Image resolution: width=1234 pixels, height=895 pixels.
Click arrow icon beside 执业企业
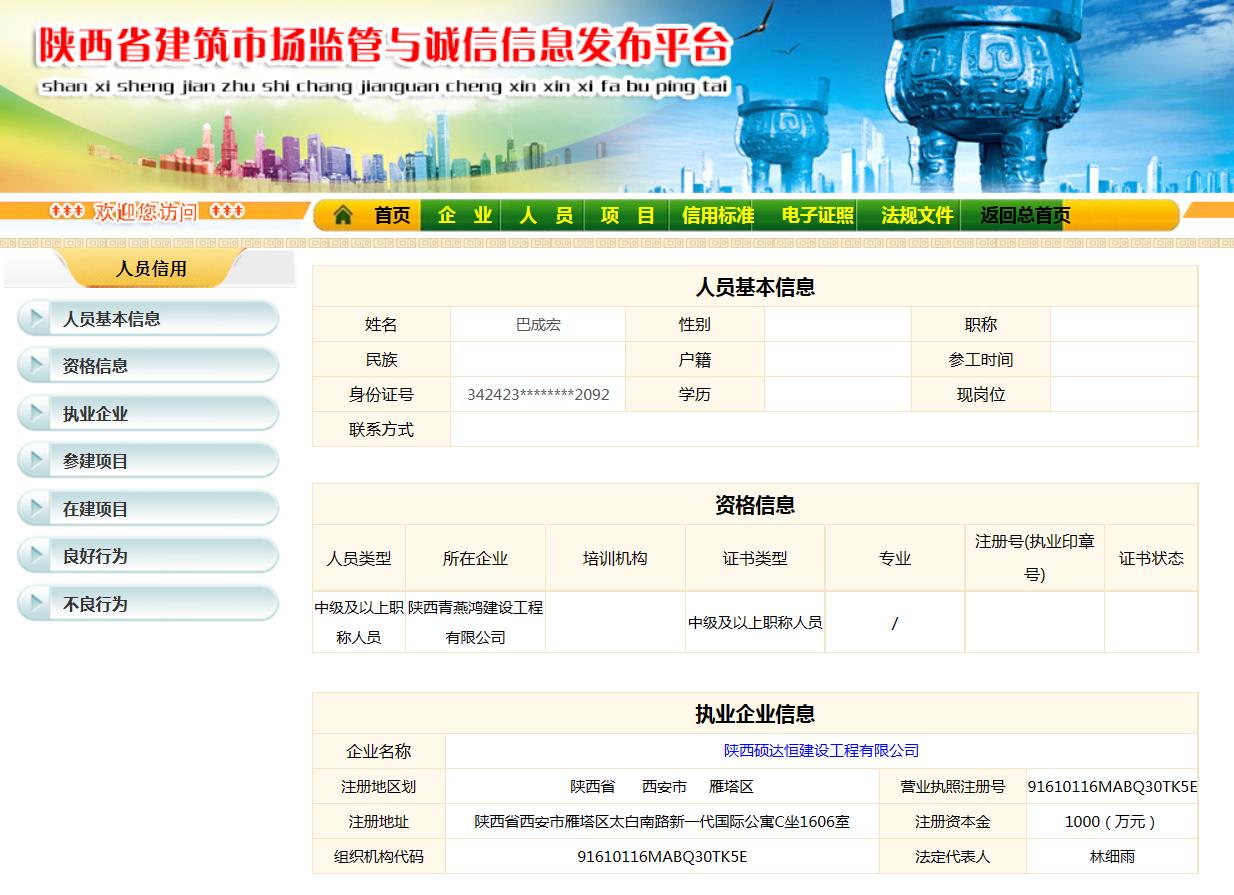[x=36, y=414]
